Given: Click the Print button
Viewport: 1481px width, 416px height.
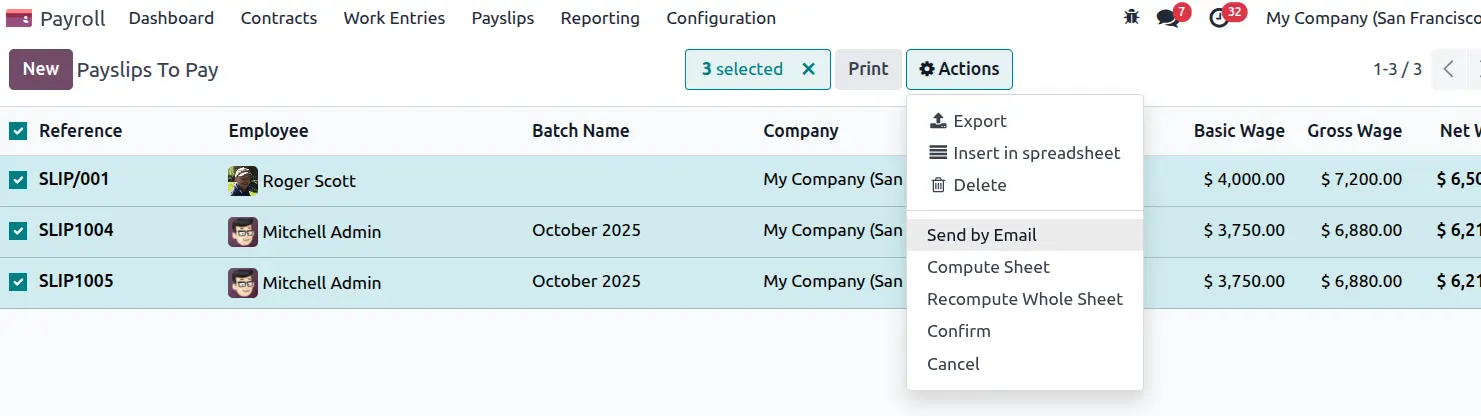Looking at the screenshot, I should pyautogui.click(x=868, y=69).
